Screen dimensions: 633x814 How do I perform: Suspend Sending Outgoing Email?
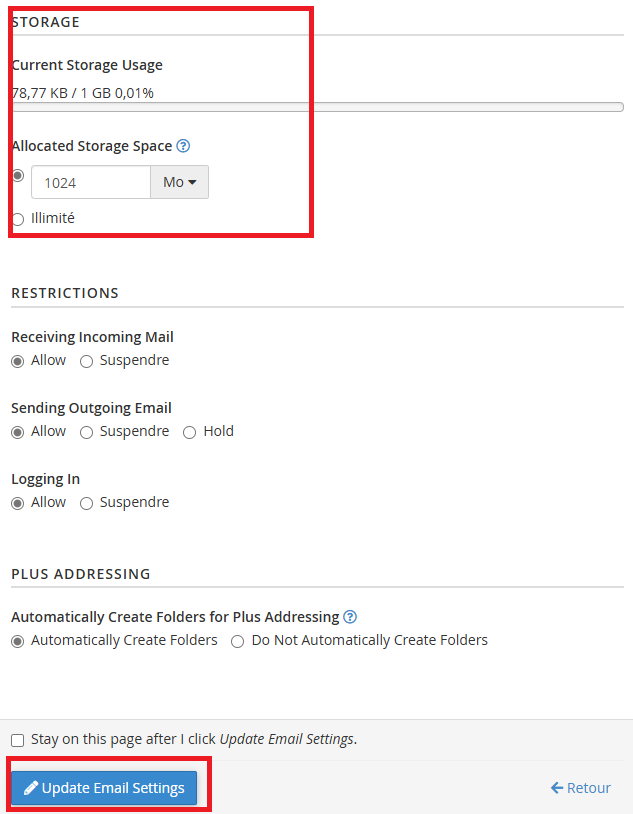click(86, 432)
